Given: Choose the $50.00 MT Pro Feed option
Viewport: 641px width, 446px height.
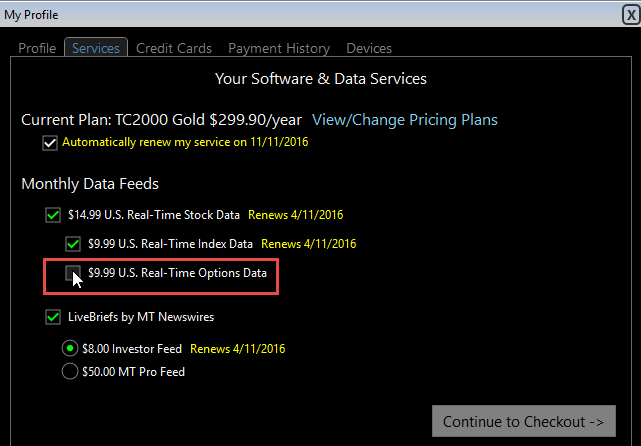Looking at the screenshot, I should [x=70, y=372].
